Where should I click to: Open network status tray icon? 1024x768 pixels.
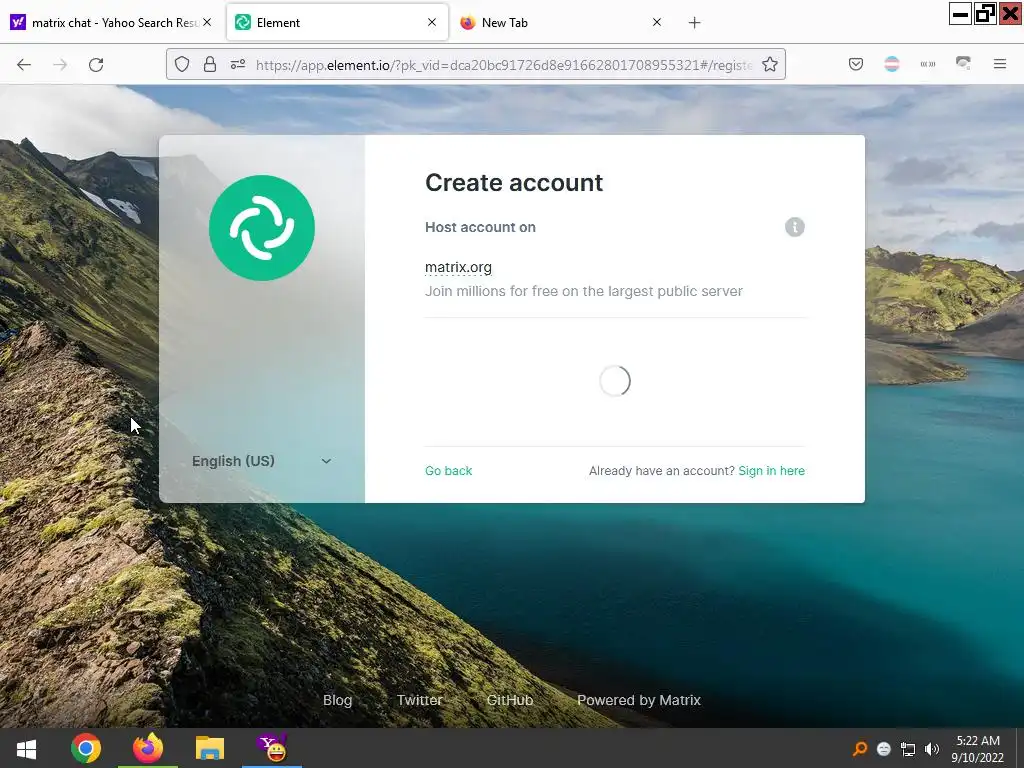[908, 749]
